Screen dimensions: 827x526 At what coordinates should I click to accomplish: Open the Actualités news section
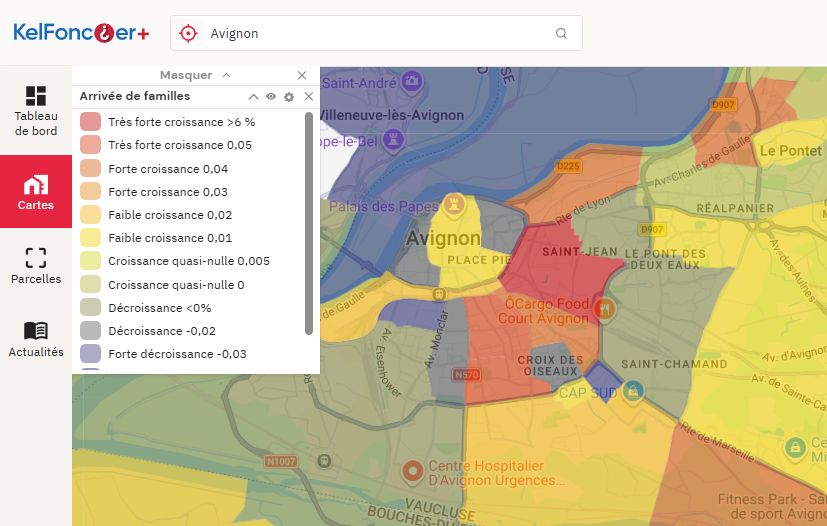tap(36, 339)
